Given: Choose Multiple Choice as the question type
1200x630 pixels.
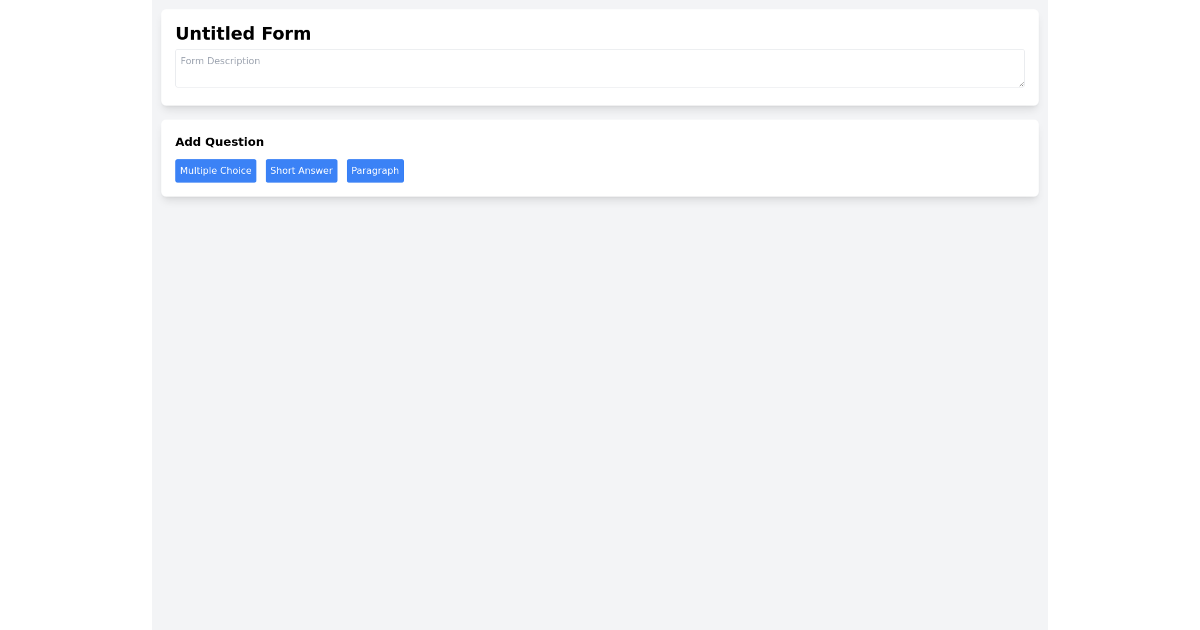Looking at the screenshot, I should 215,170.
